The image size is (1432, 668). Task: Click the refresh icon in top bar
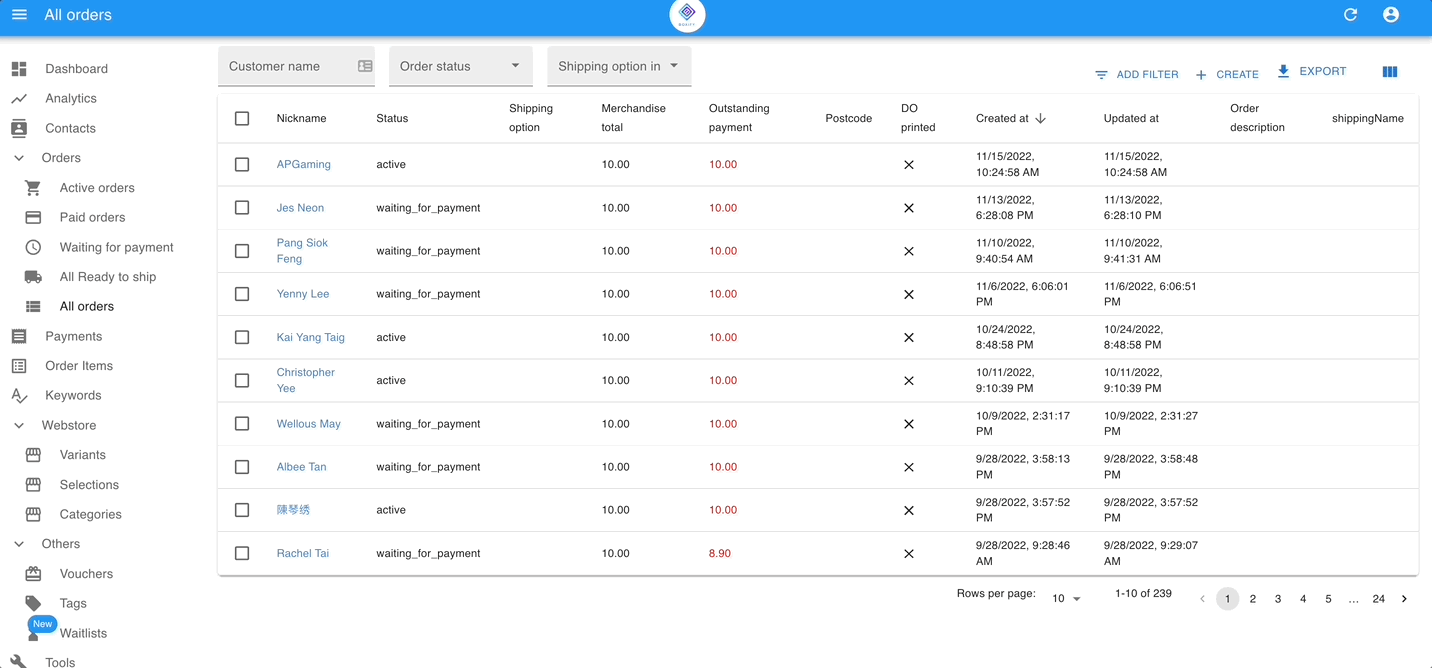pyautogui.click(x=1350, y=15)
